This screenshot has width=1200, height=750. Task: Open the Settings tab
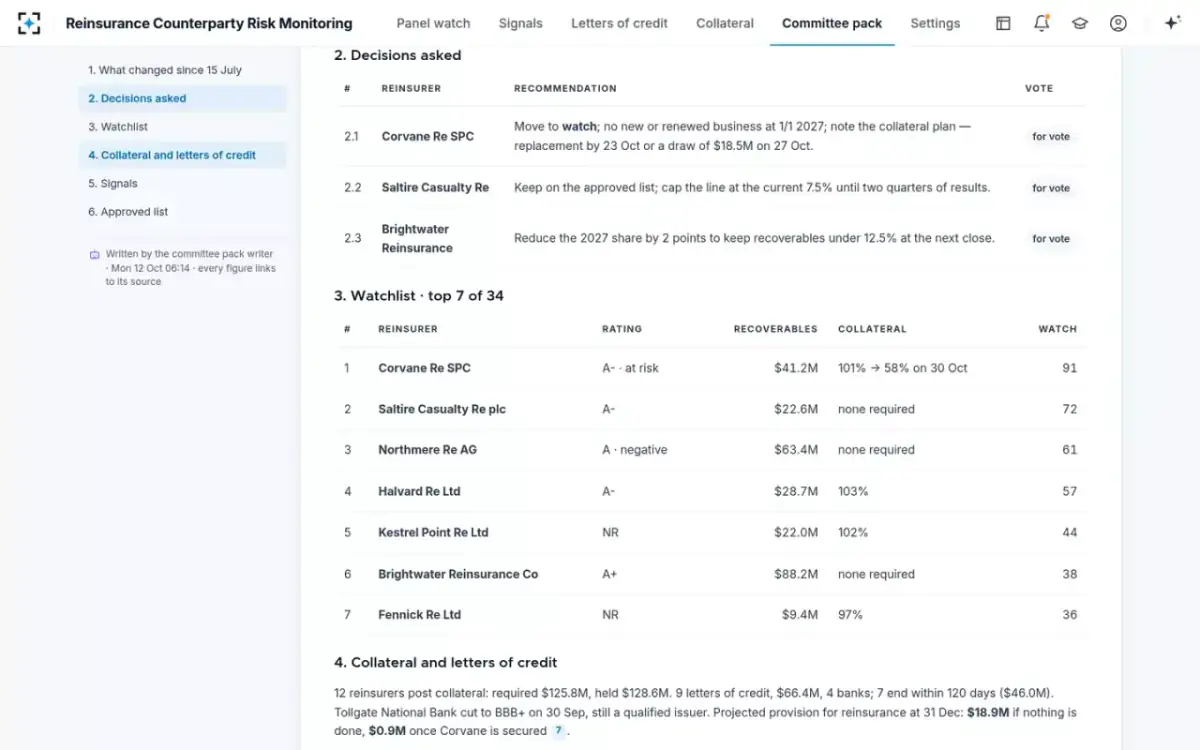935,23
